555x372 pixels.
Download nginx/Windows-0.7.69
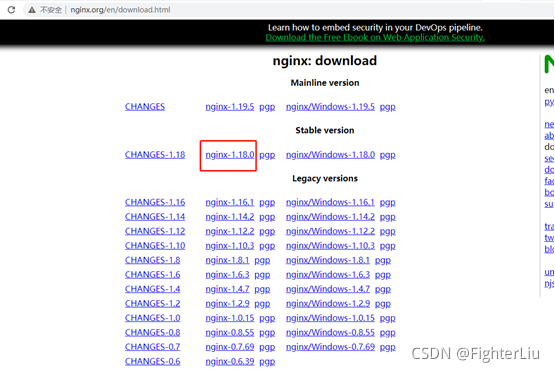point(330,347)
